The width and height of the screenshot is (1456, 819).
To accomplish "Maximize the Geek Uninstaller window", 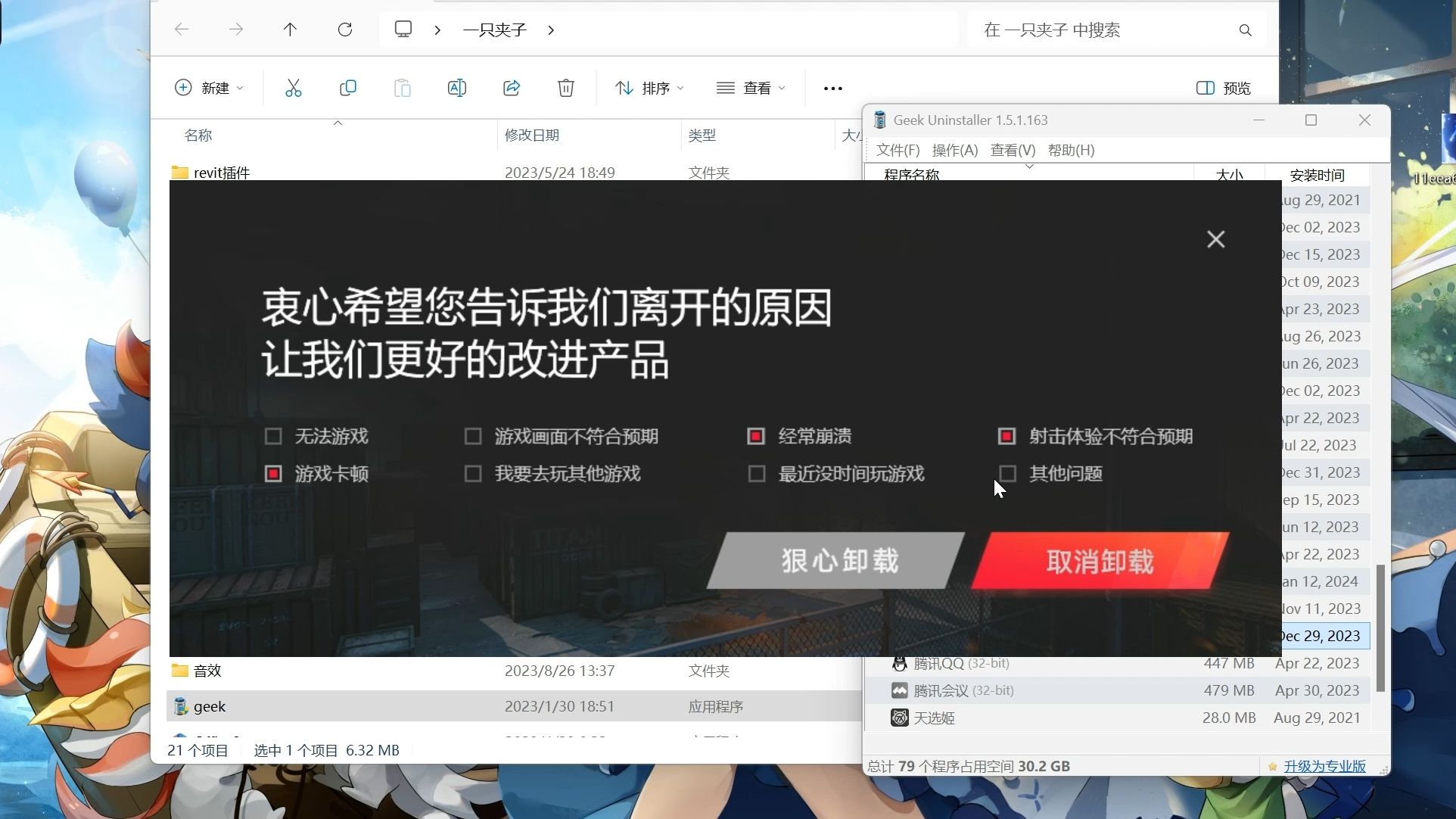I will pyautogui.click(x=1311, y=120).
